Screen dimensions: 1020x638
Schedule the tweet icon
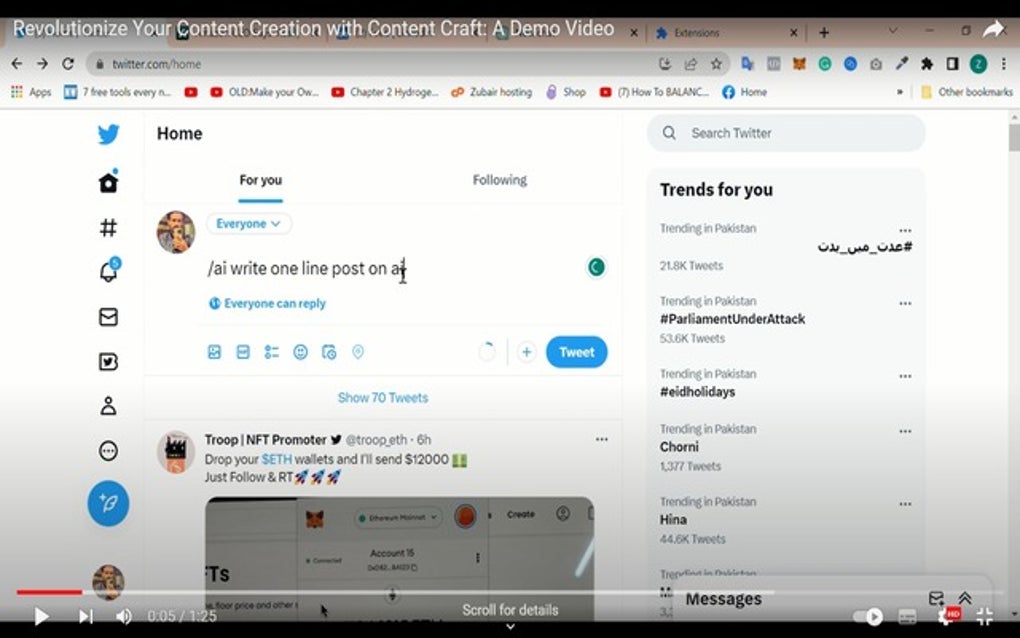[x=329, y=352]
